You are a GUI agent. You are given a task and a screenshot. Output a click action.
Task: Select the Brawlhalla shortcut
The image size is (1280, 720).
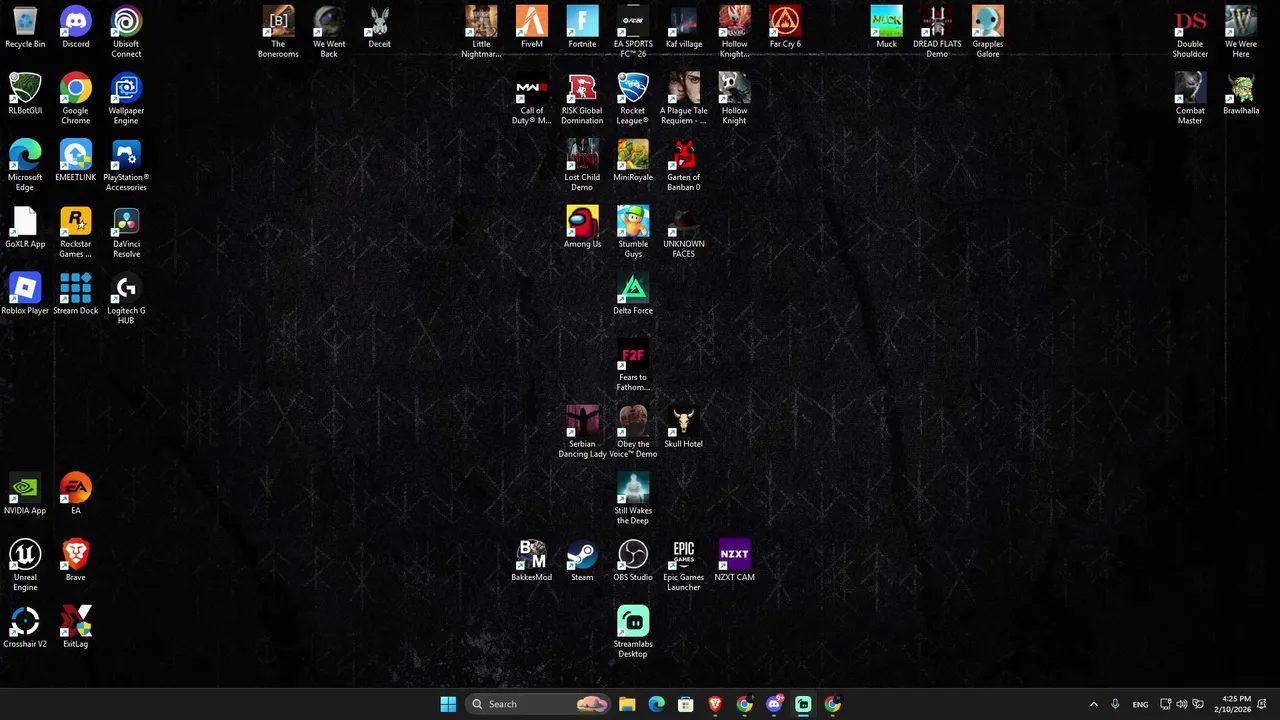click(1241, 95)
